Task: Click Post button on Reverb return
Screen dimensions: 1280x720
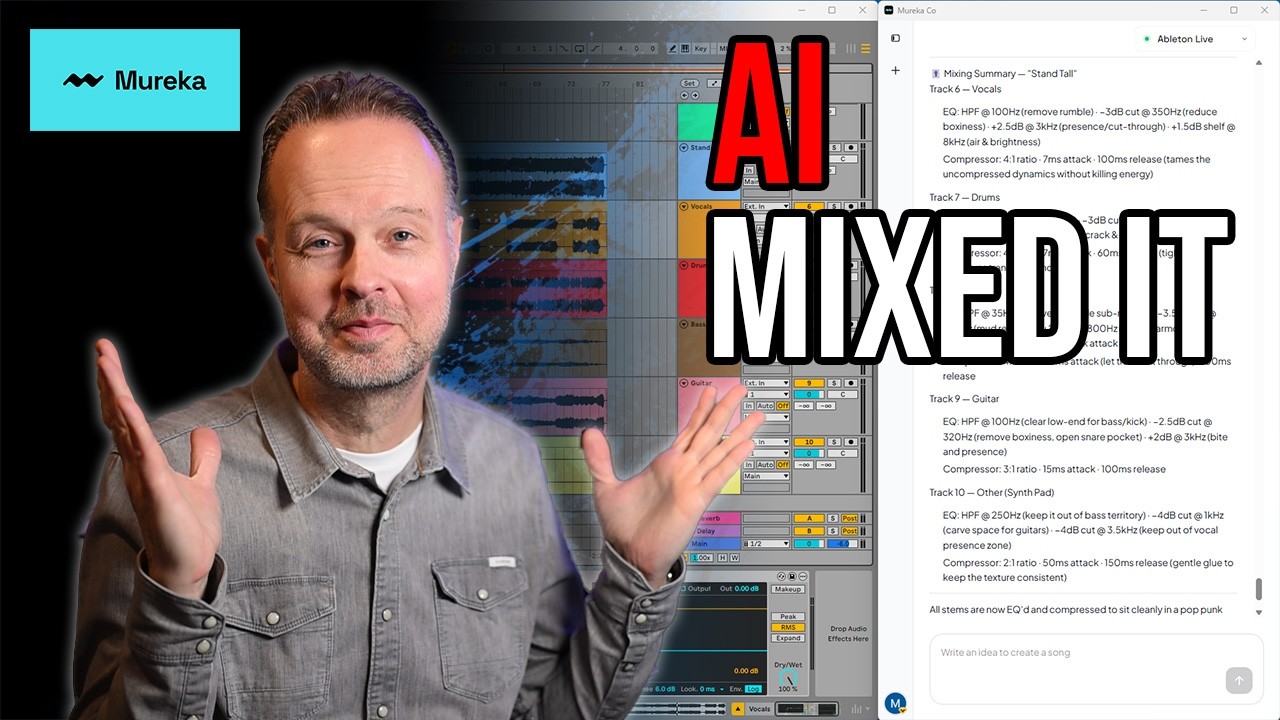Action: pos(850,518)
